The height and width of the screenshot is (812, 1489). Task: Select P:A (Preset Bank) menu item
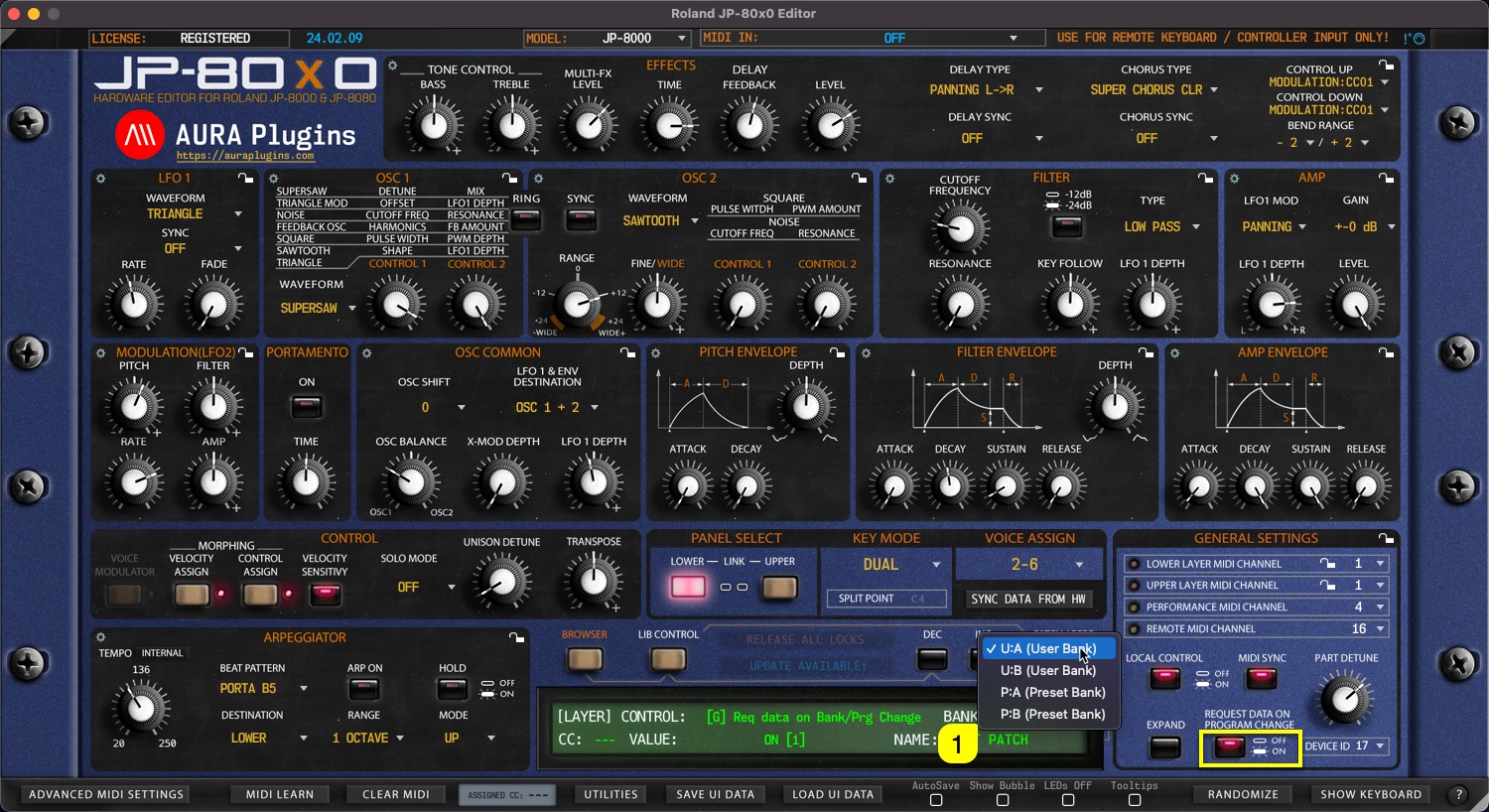coord(1049,692)
